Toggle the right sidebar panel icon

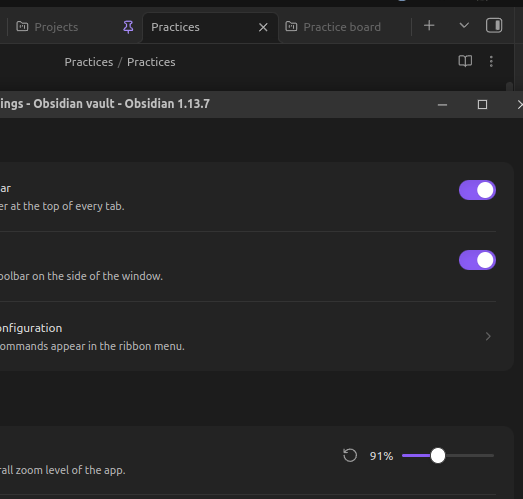coord(494,25)
